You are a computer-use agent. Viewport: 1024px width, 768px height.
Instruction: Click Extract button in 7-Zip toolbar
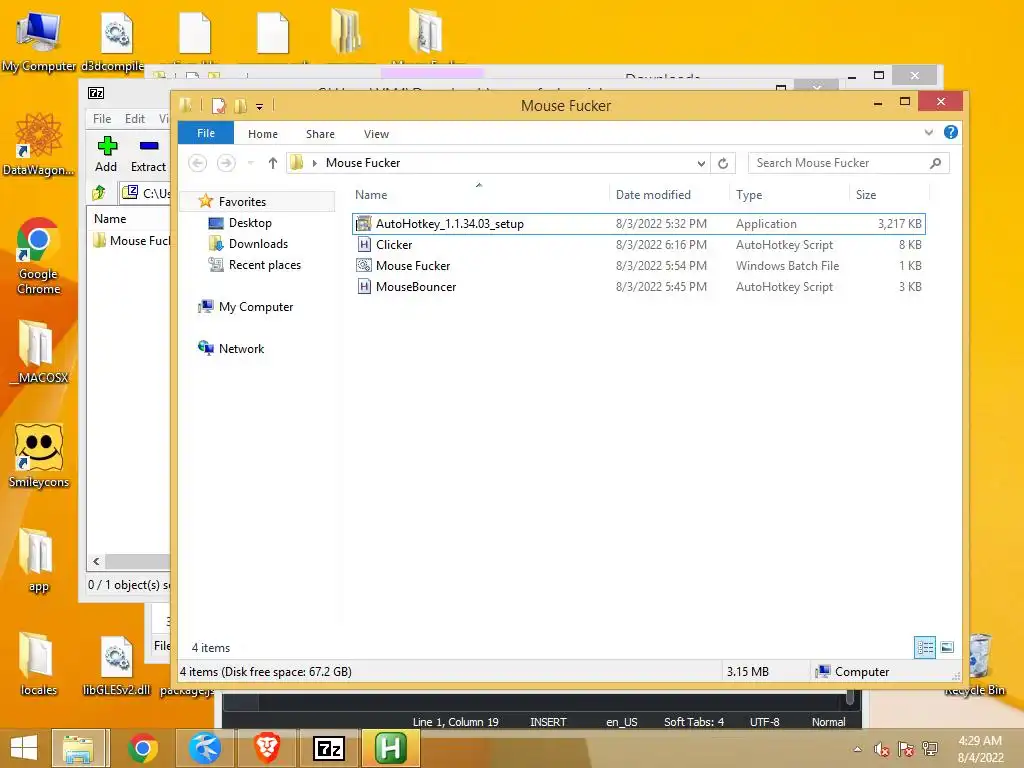tap(148, 154)
